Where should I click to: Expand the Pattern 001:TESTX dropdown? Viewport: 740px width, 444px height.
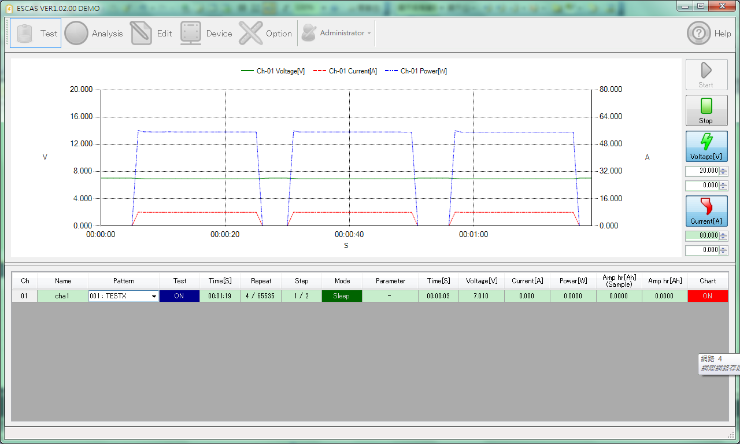[x=153, y=296]
